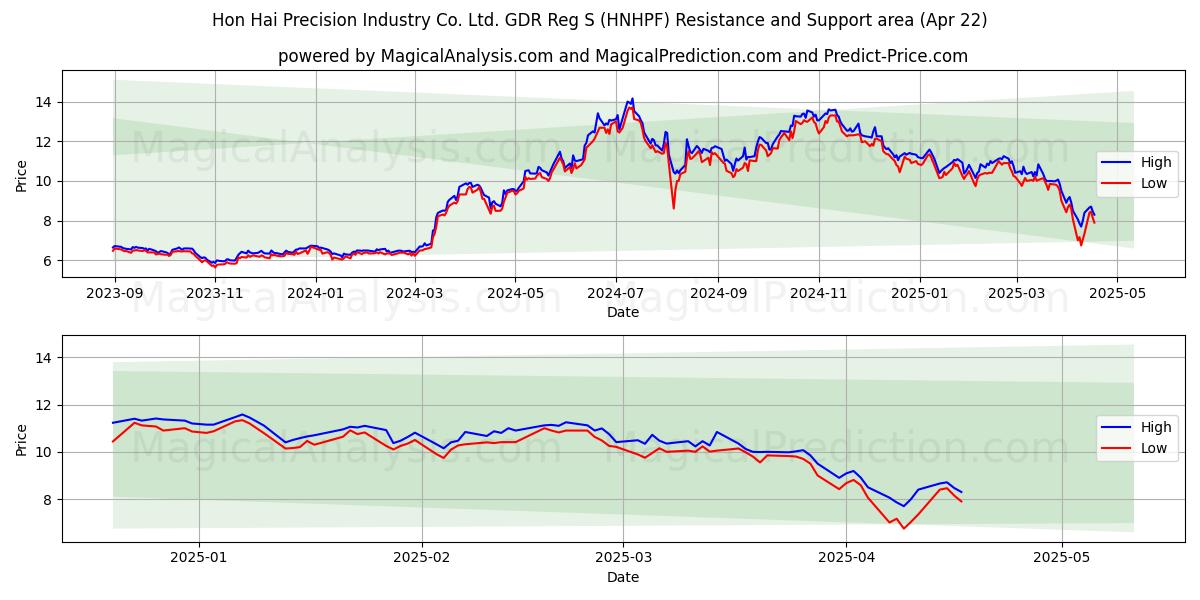Click 'Low' in the lower chart legend

pos(1154,448)
